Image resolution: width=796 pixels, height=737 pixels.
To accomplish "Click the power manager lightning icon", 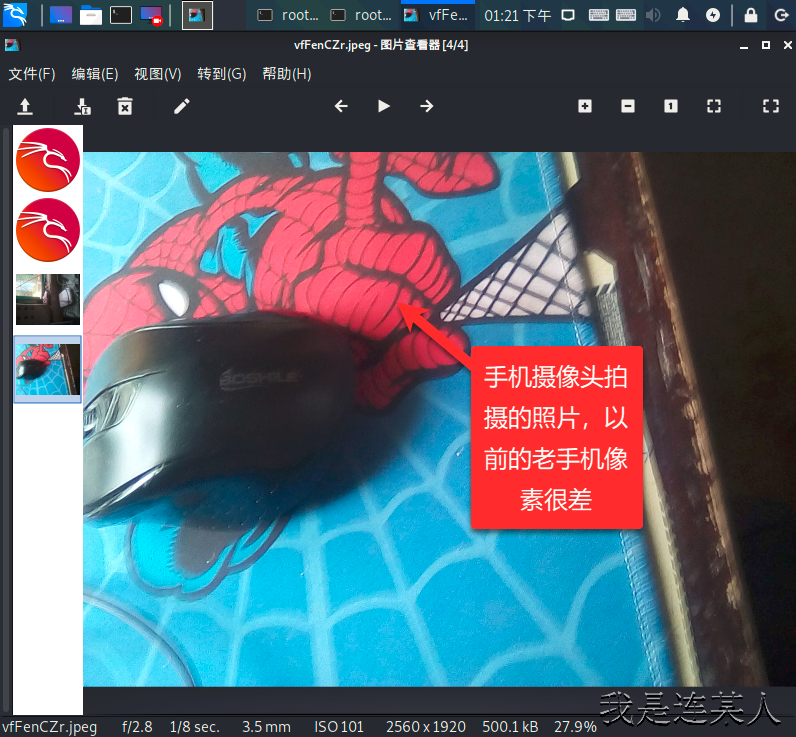I will (x=713, y=15).
